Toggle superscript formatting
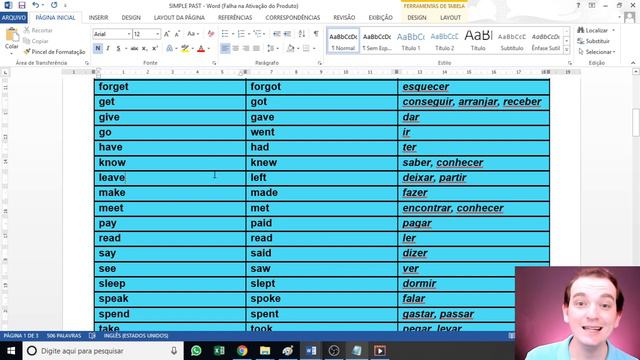 coord(155,49)
